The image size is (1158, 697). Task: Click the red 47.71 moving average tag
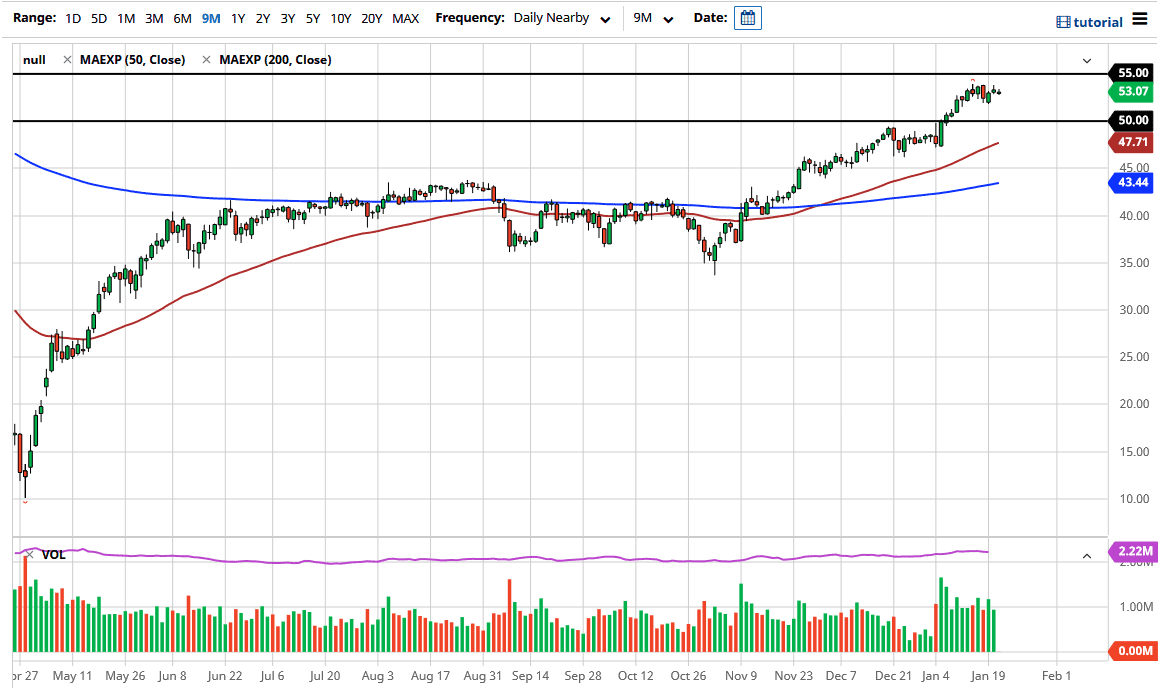point(1132,142)
